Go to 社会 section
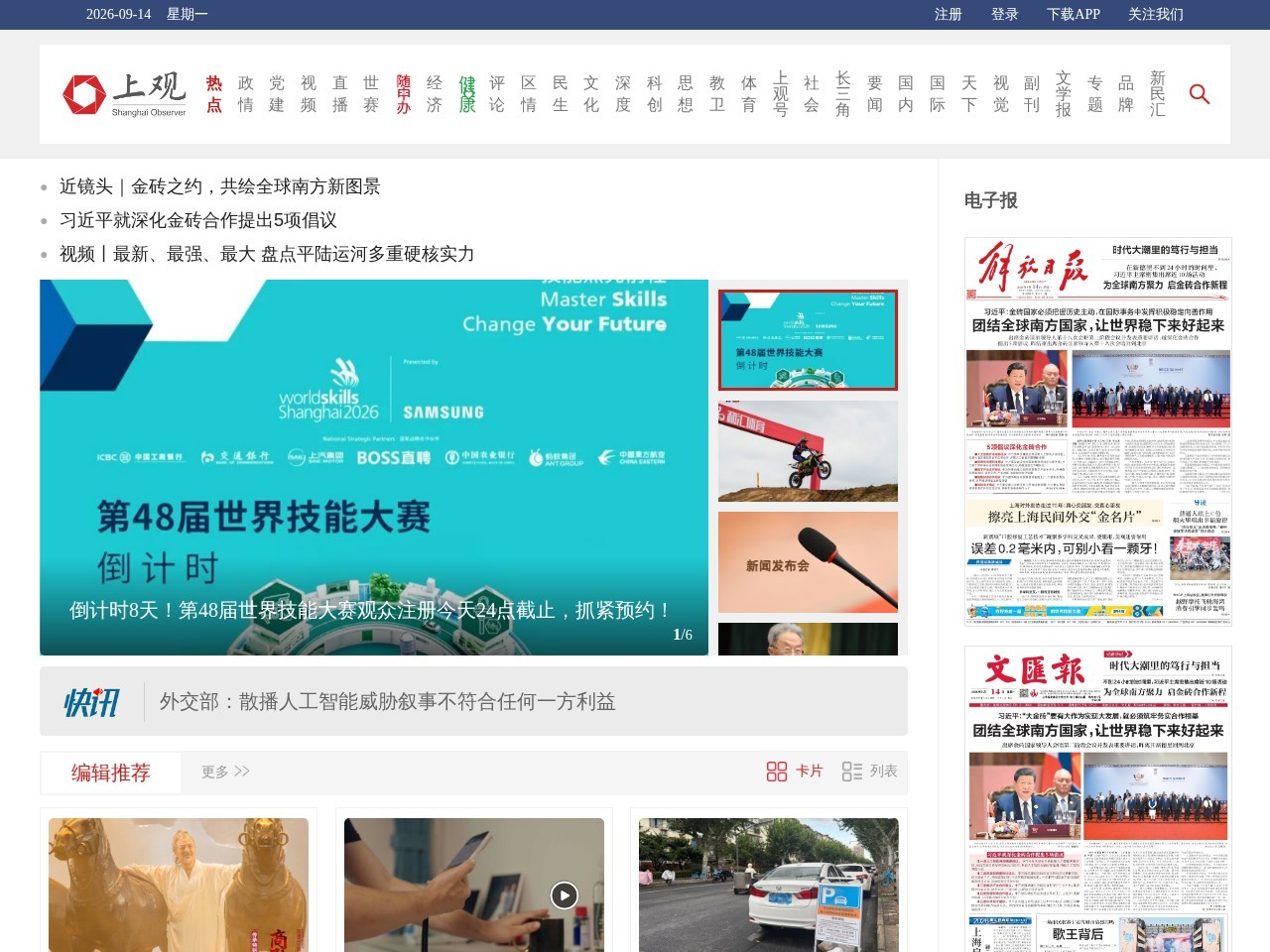 [x=812, y=94]
